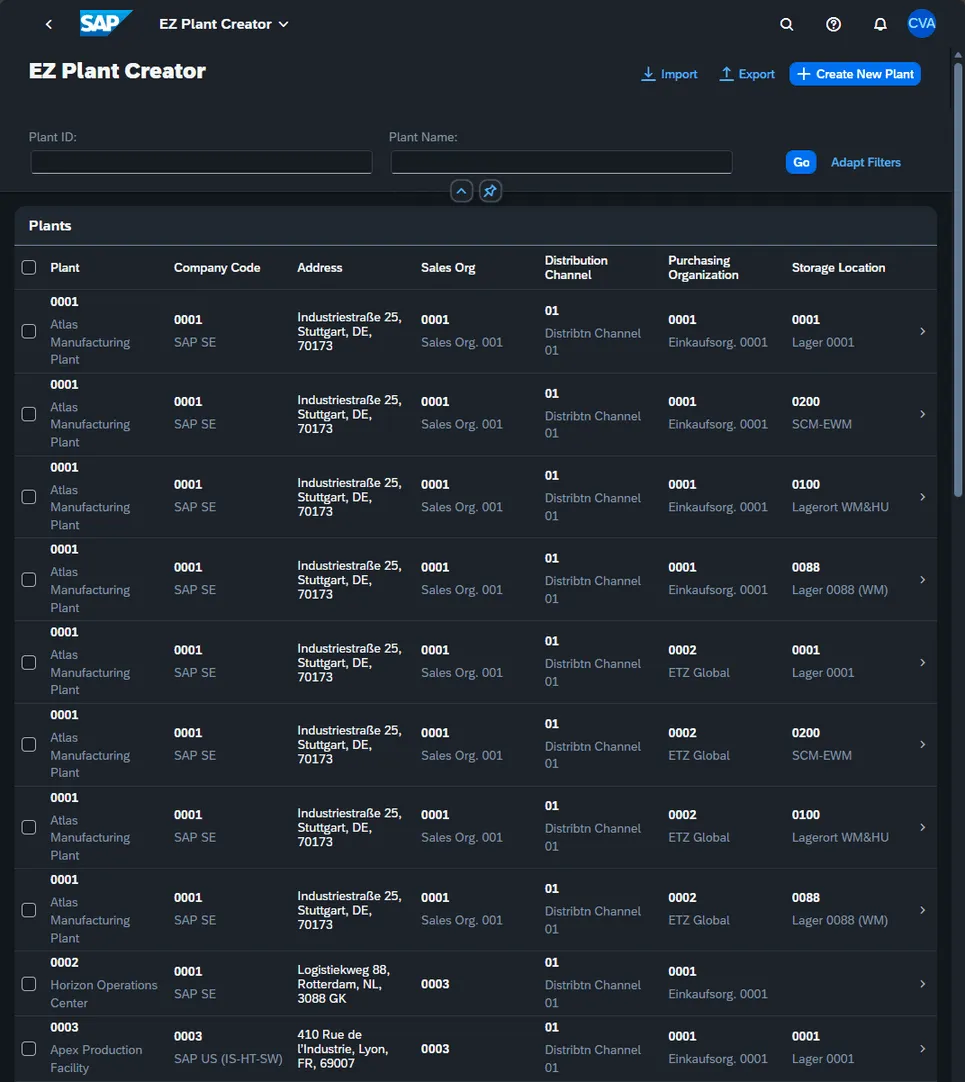Viewport: 965px width, 1082px height.
Task: Select row with Einkaufsorg. 0001 and Lagerort WM&HU
Action: click(29, 497)
